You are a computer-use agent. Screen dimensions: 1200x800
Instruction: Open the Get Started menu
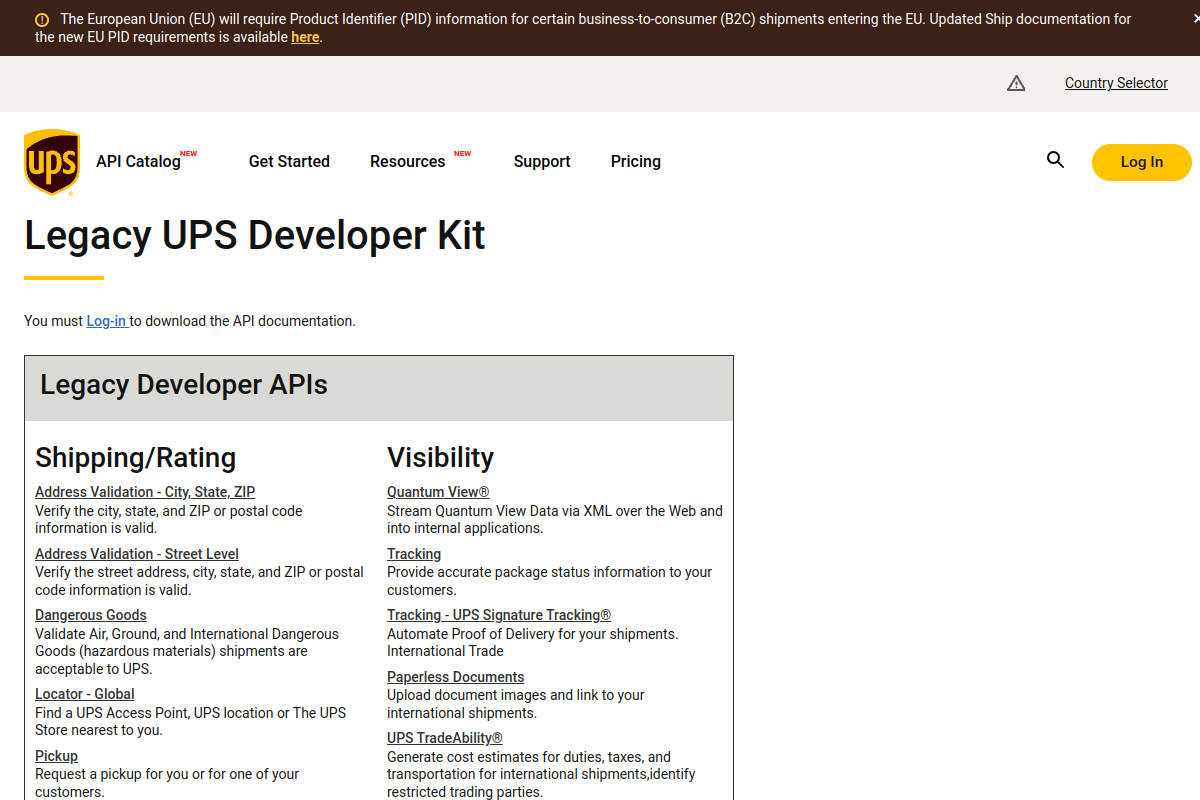(x=289, y=161)
